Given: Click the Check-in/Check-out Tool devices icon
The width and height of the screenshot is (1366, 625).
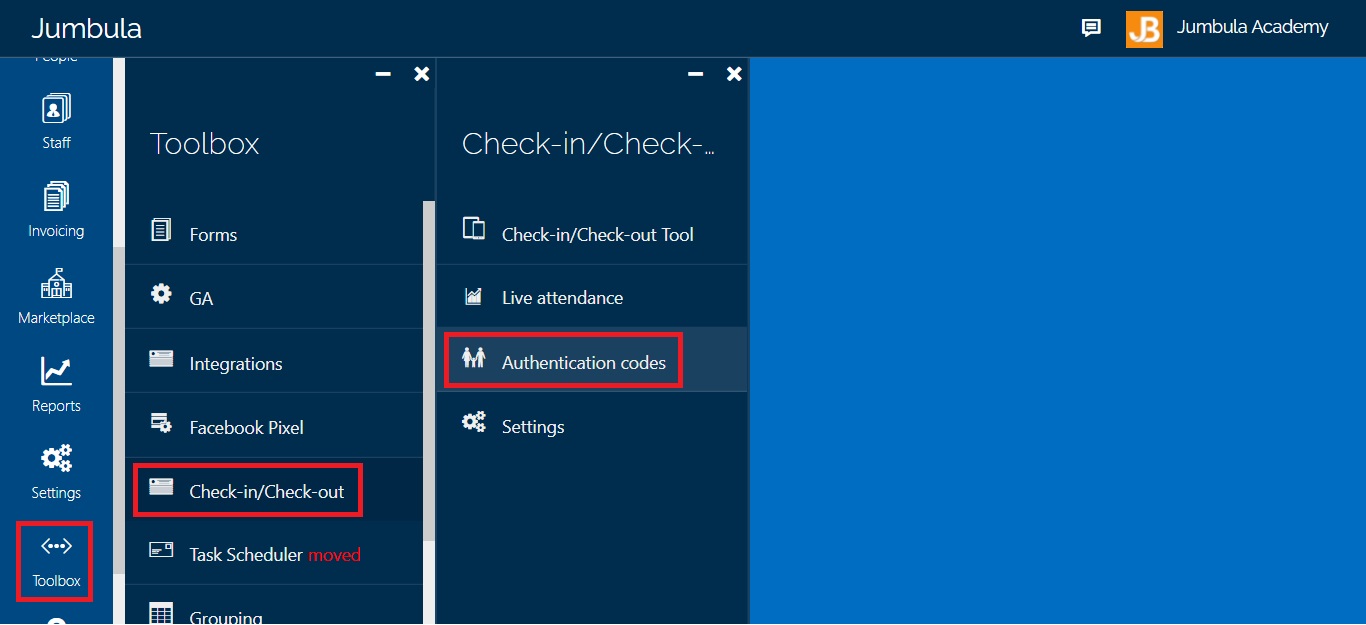Looking at the screenshot, I should click(474, 229).
